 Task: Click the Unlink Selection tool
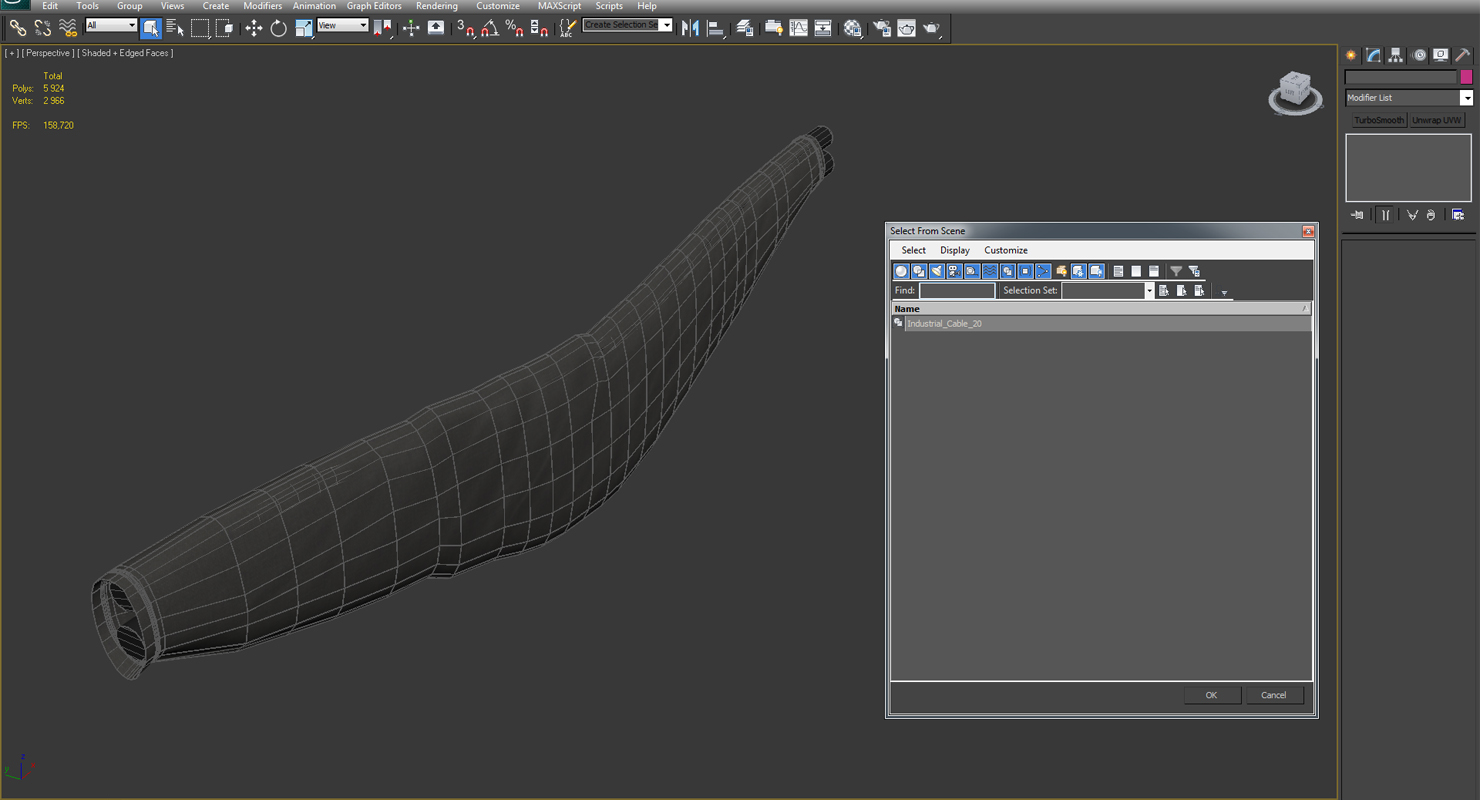pyautogui.click(x=42, y=28)
